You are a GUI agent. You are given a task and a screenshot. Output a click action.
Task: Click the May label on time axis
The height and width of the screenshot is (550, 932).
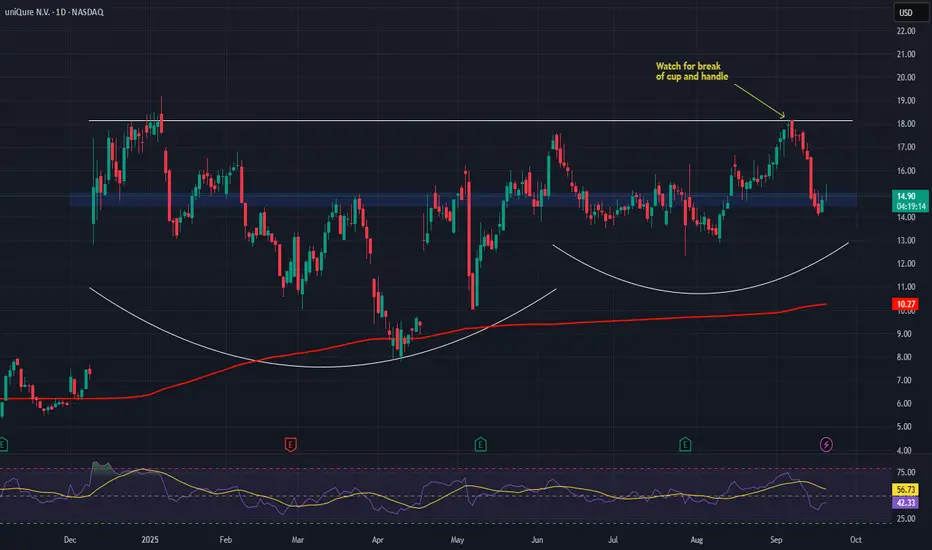pos(457,540)
